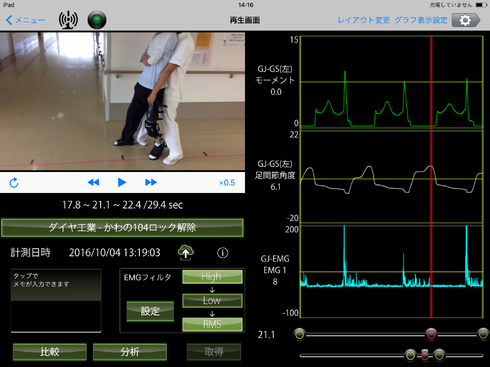Tap the 14:16 status bar clock
Image resolution: width=490 pixels, height=367 pixels.
[246, 5]
